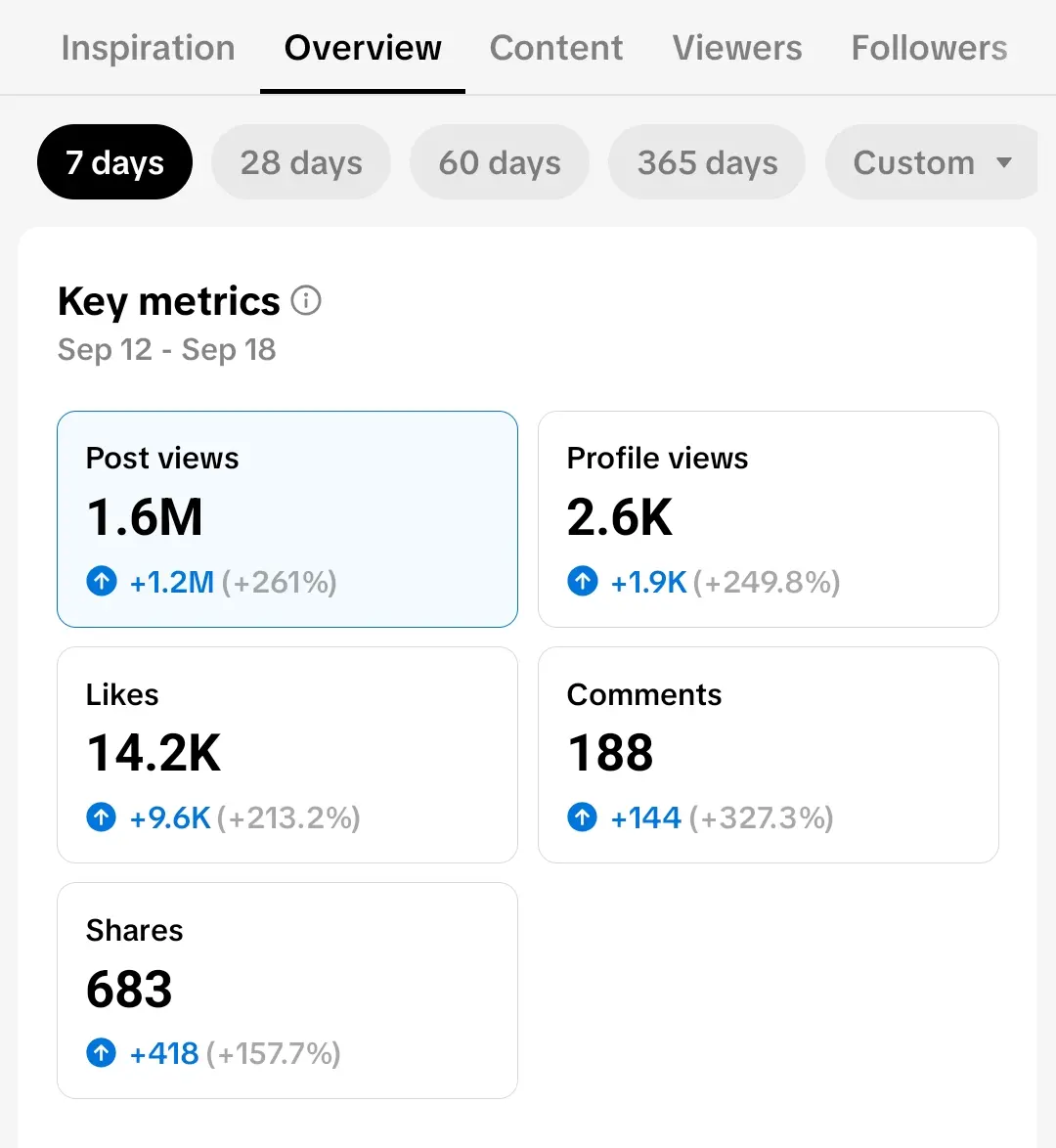Click the Shares increase arrow icon
1056x1148 pixels.
pyautogui.click(x=101, y=1053)
